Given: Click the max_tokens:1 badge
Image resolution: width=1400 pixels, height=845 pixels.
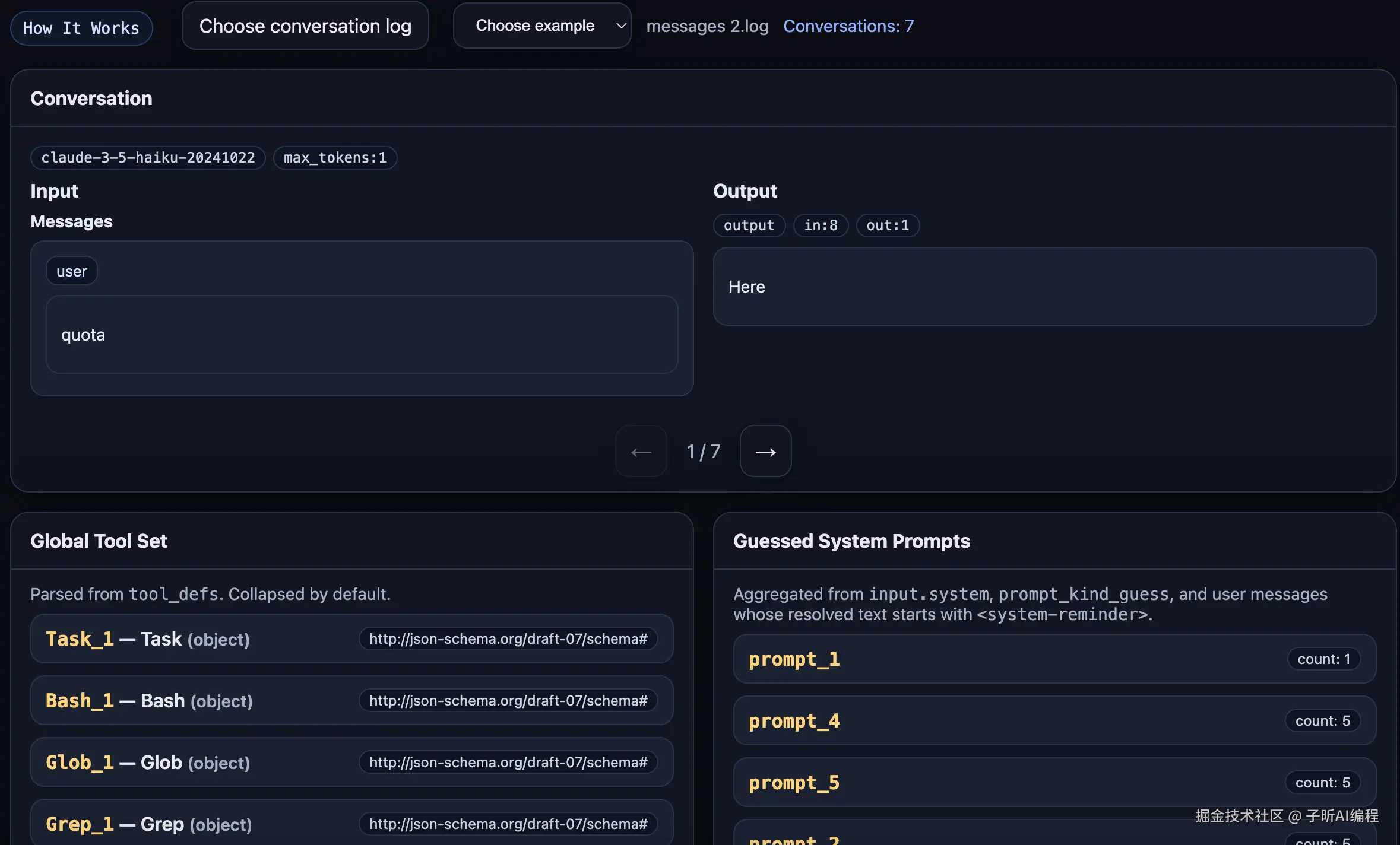Looking at the screenshot, I should [x=335, y=157].
